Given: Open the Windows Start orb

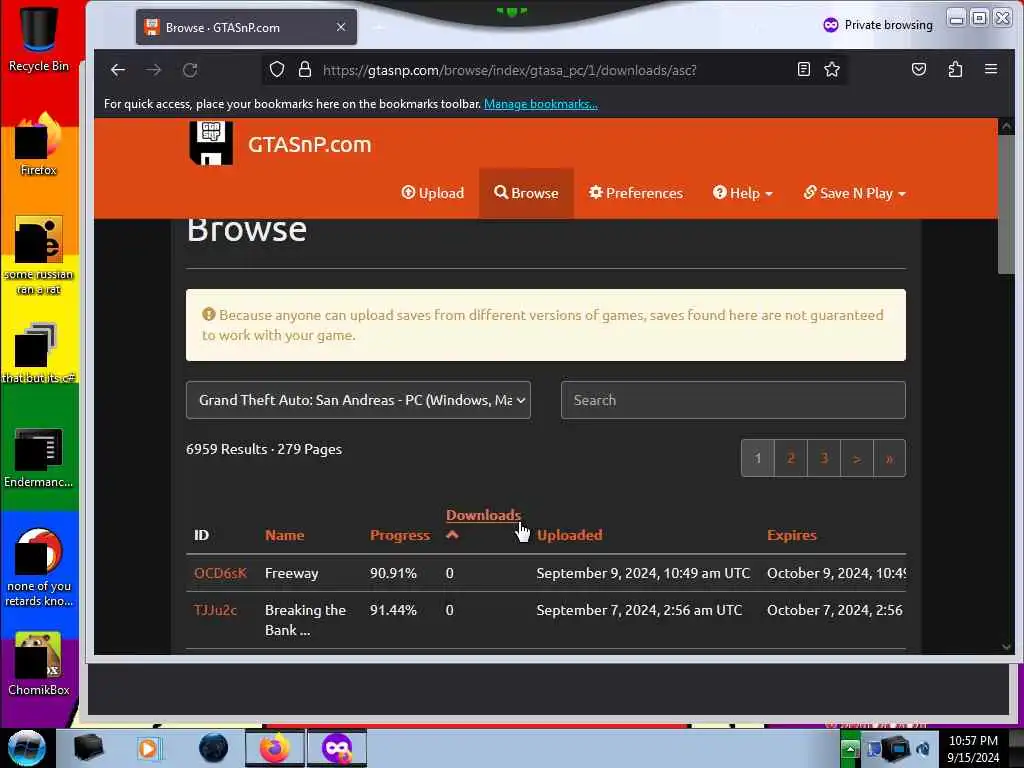Looking at the screenshot, I should click(26, 748).
